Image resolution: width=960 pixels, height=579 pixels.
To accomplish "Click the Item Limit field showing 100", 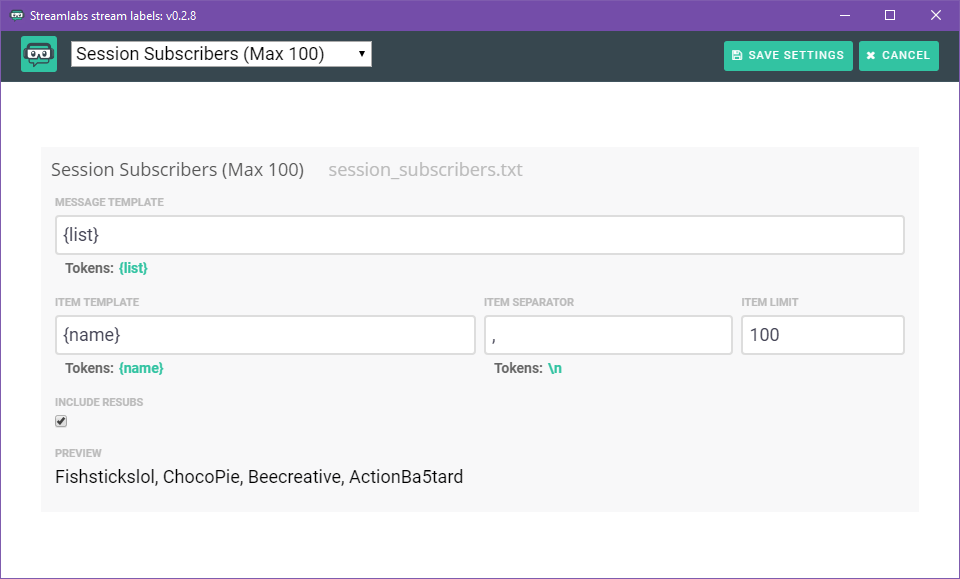I will pos(823,335).
